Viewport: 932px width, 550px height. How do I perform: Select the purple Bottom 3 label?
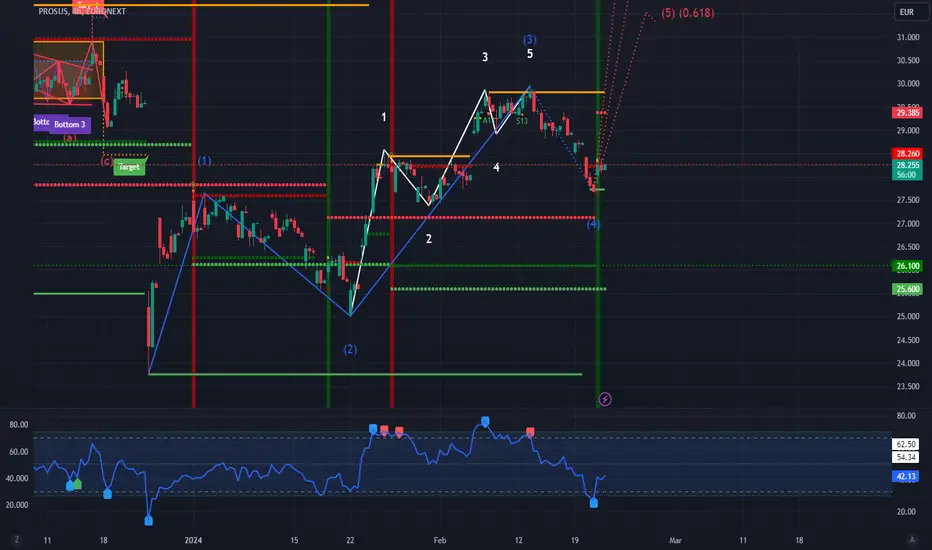70,124
